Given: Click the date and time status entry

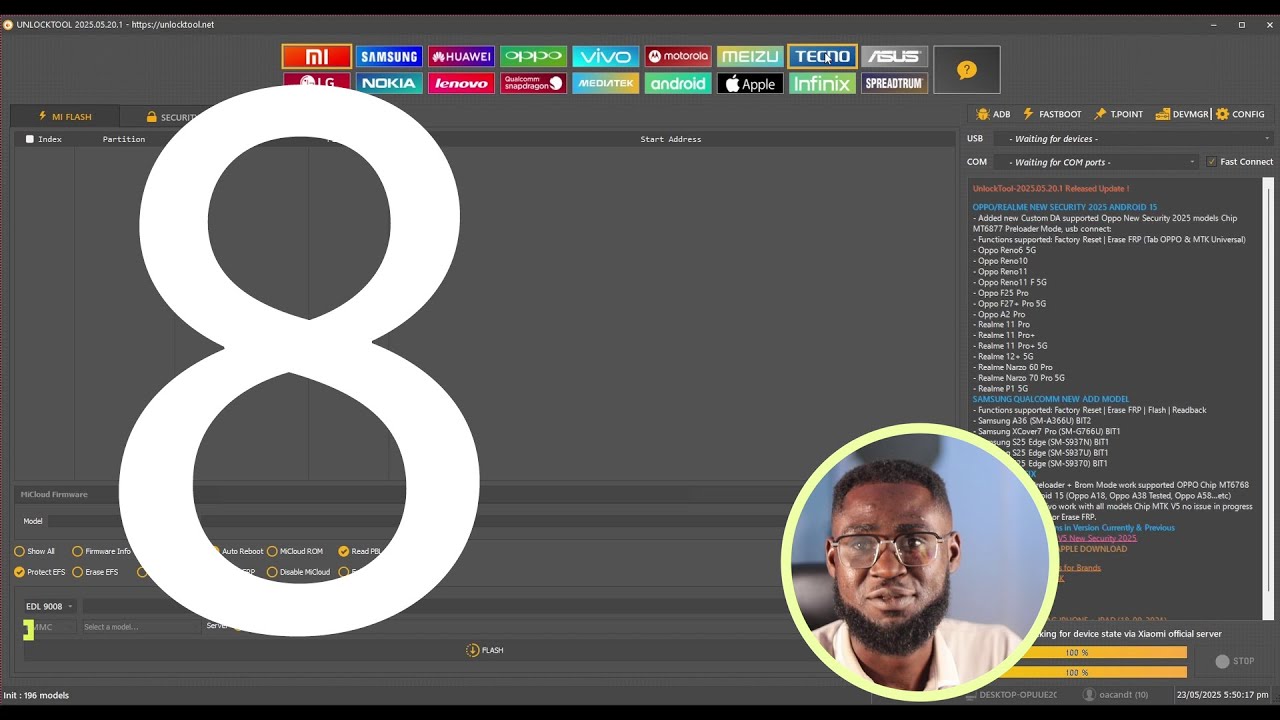Looking at the screenshot, I should (x=1222, y=694).
